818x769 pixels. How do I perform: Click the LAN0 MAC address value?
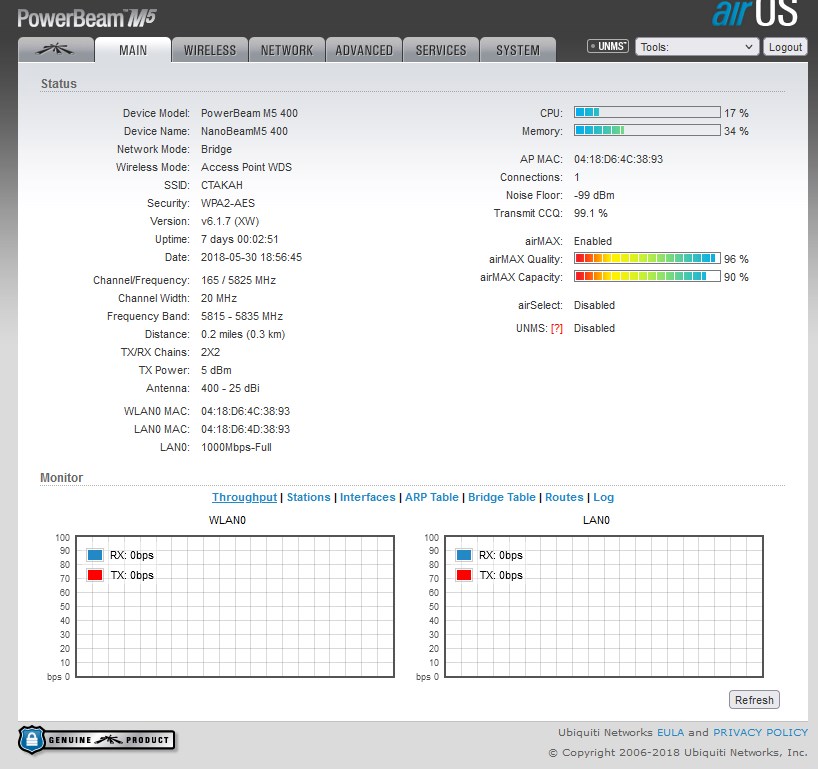tap(245, 429)
